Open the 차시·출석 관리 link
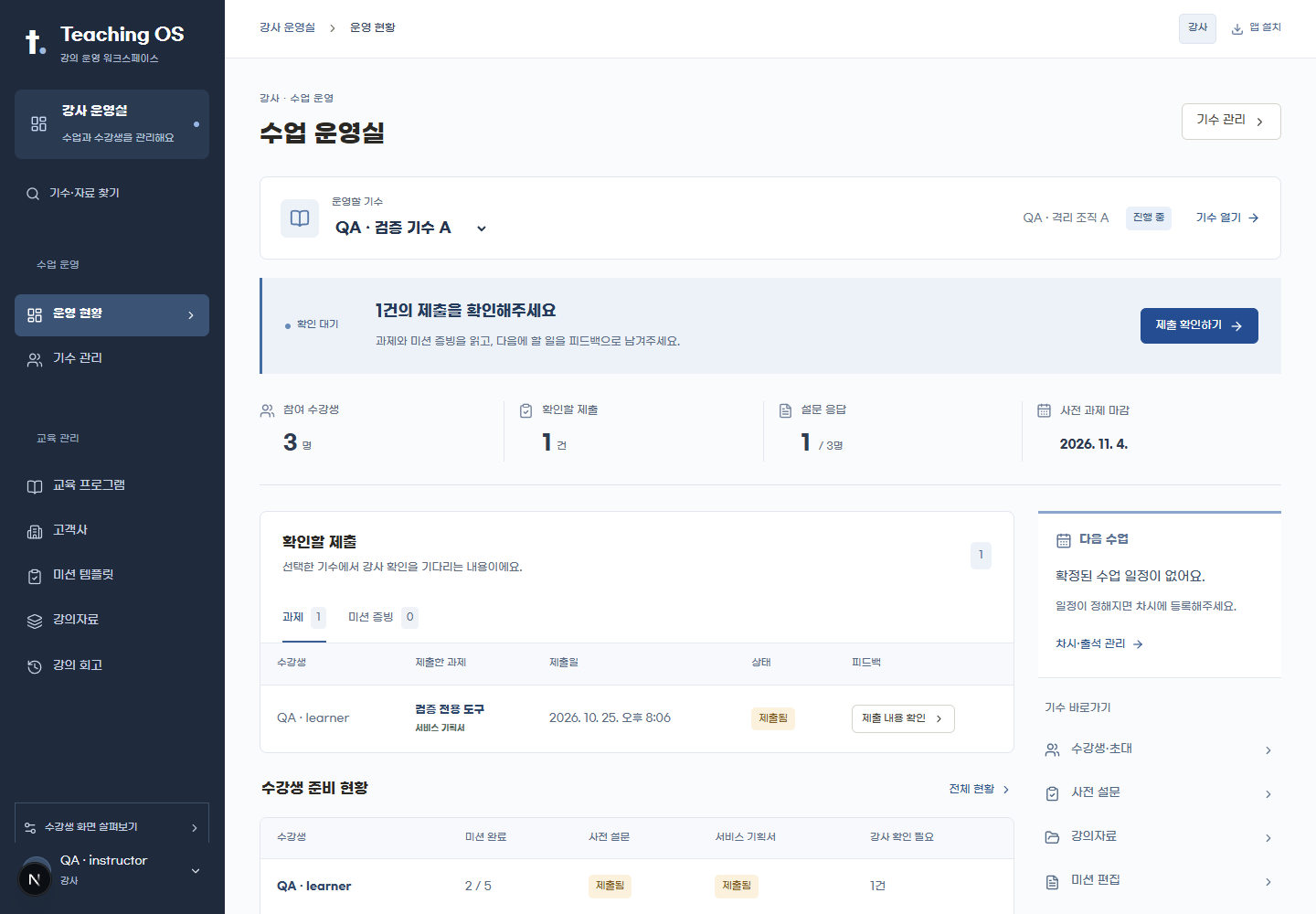This screenshot has height=914, width=1316. click(x=1099, y=644)
